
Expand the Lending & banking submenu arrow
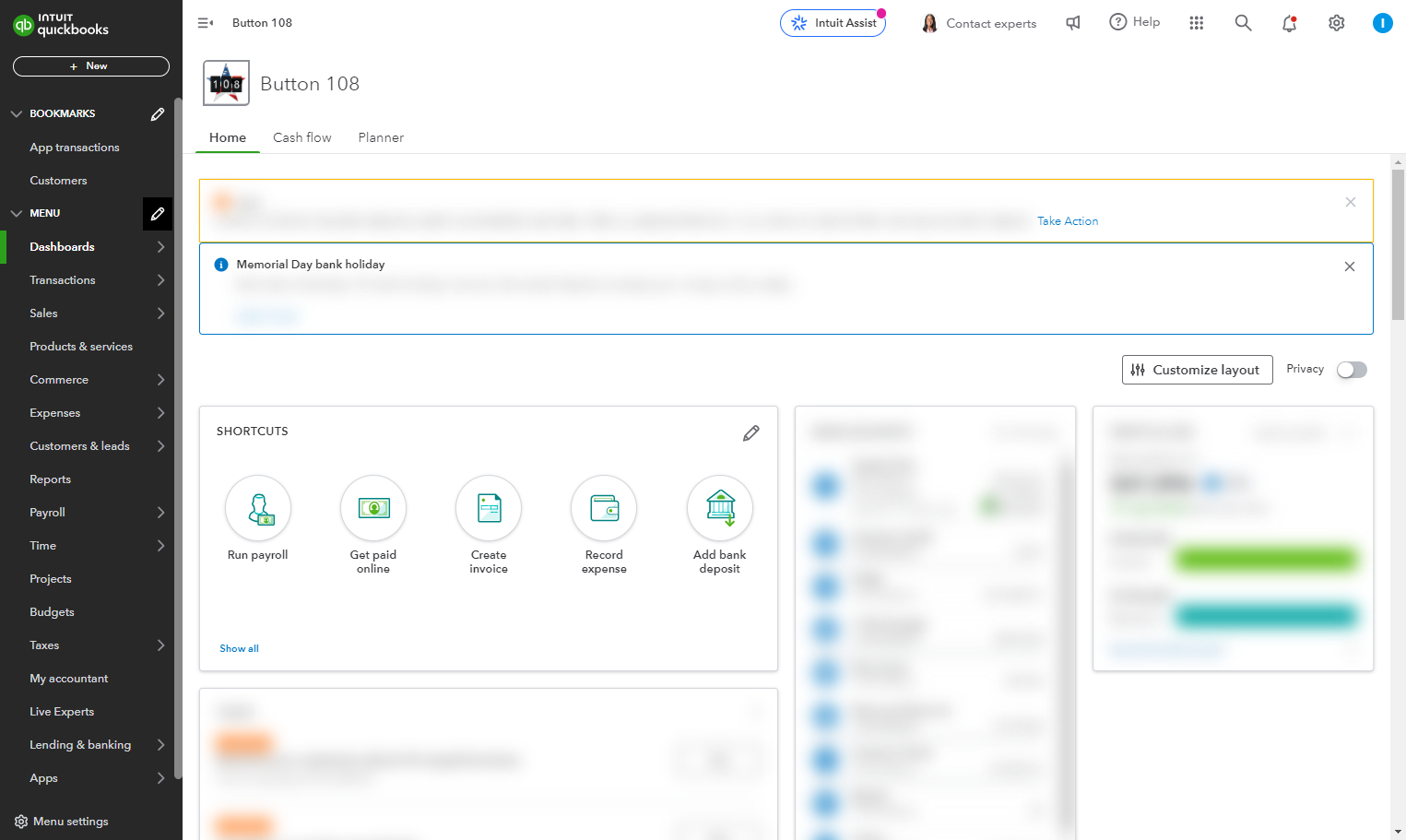pyautogui.click(x=160, y=745)
